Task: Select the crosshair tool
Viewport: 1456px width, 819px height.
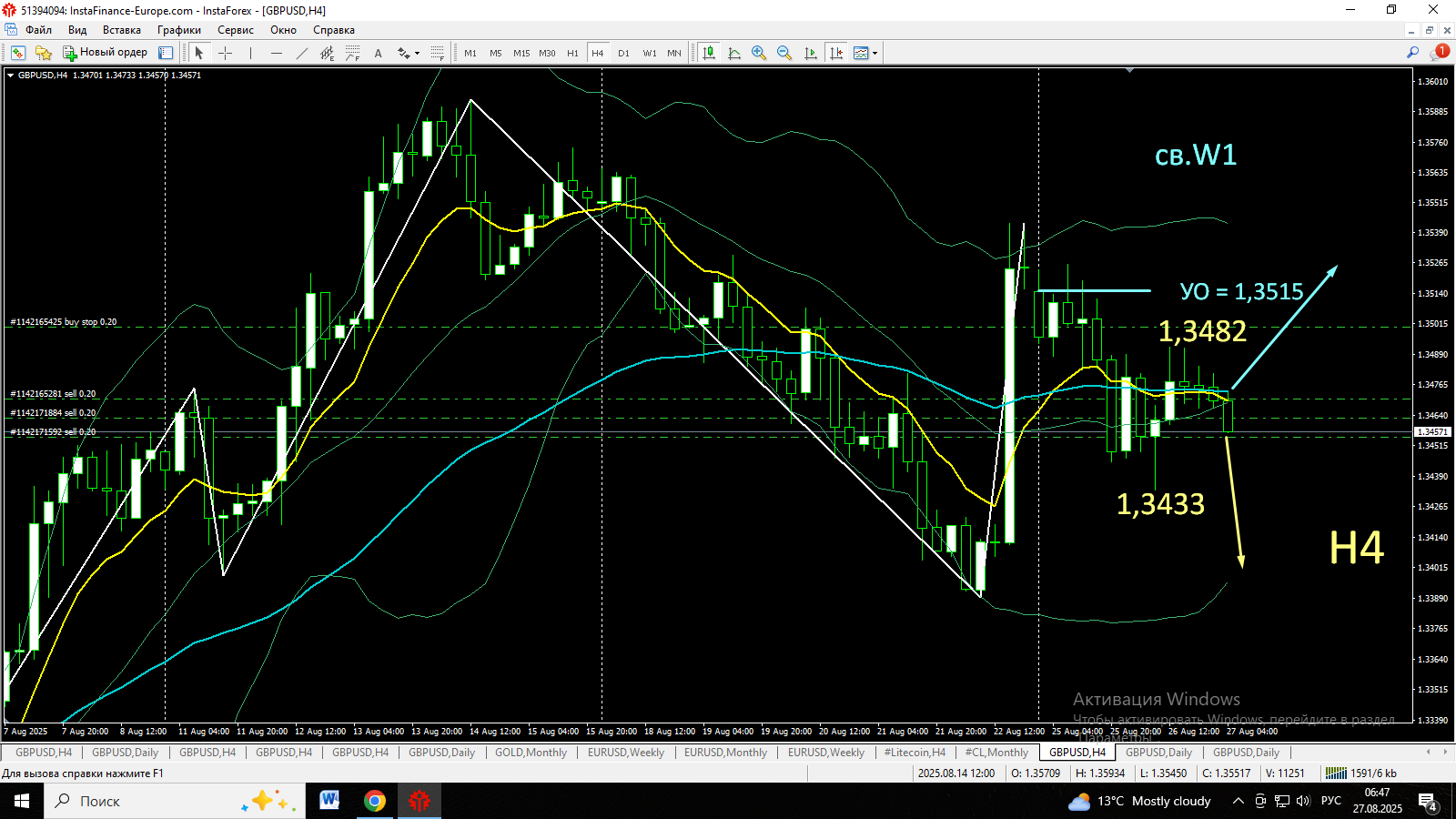Action: [225, 53]
